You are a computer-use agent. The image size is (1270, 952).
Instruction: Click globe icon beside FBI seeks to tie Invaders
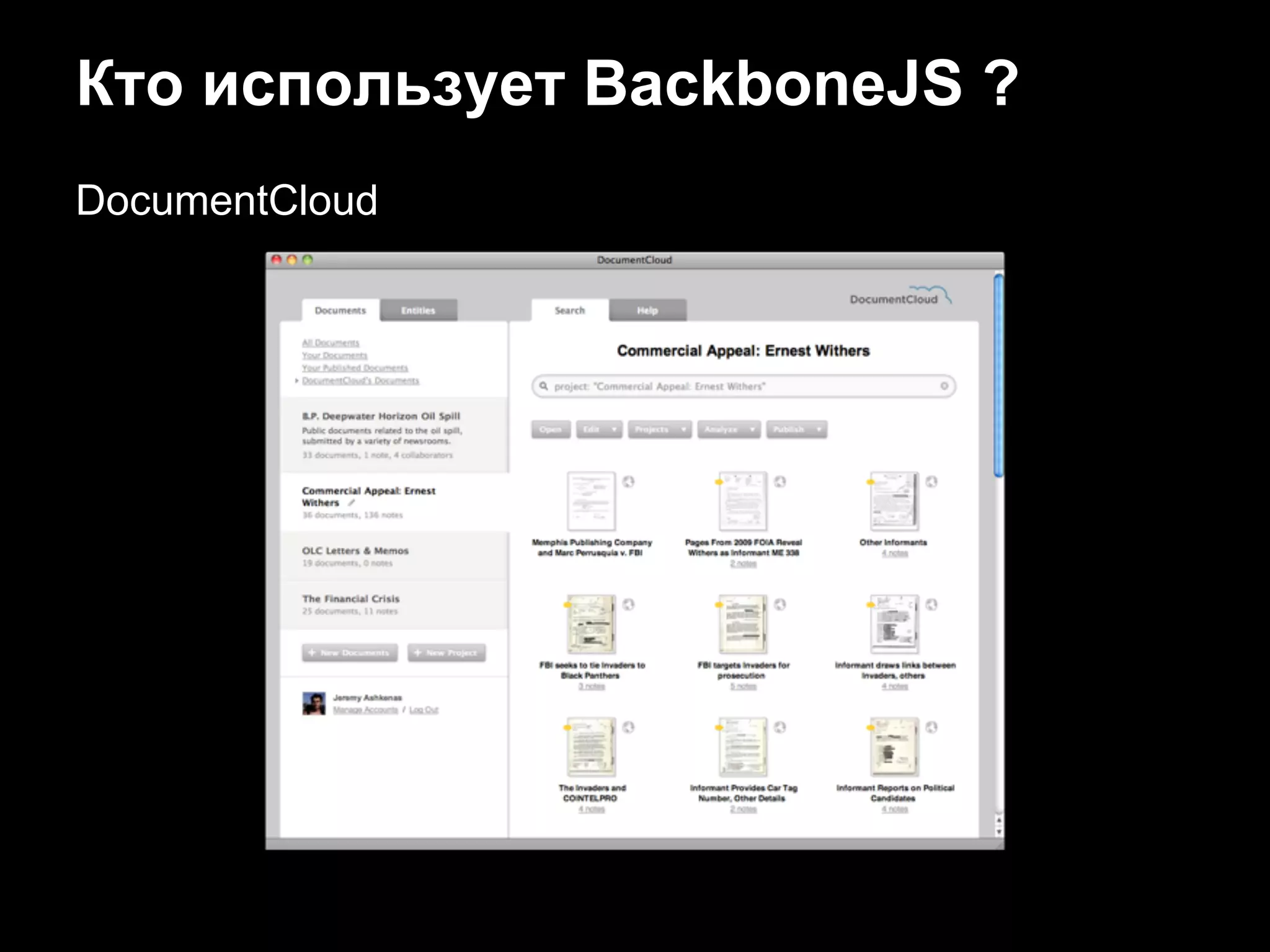[628, 604]
